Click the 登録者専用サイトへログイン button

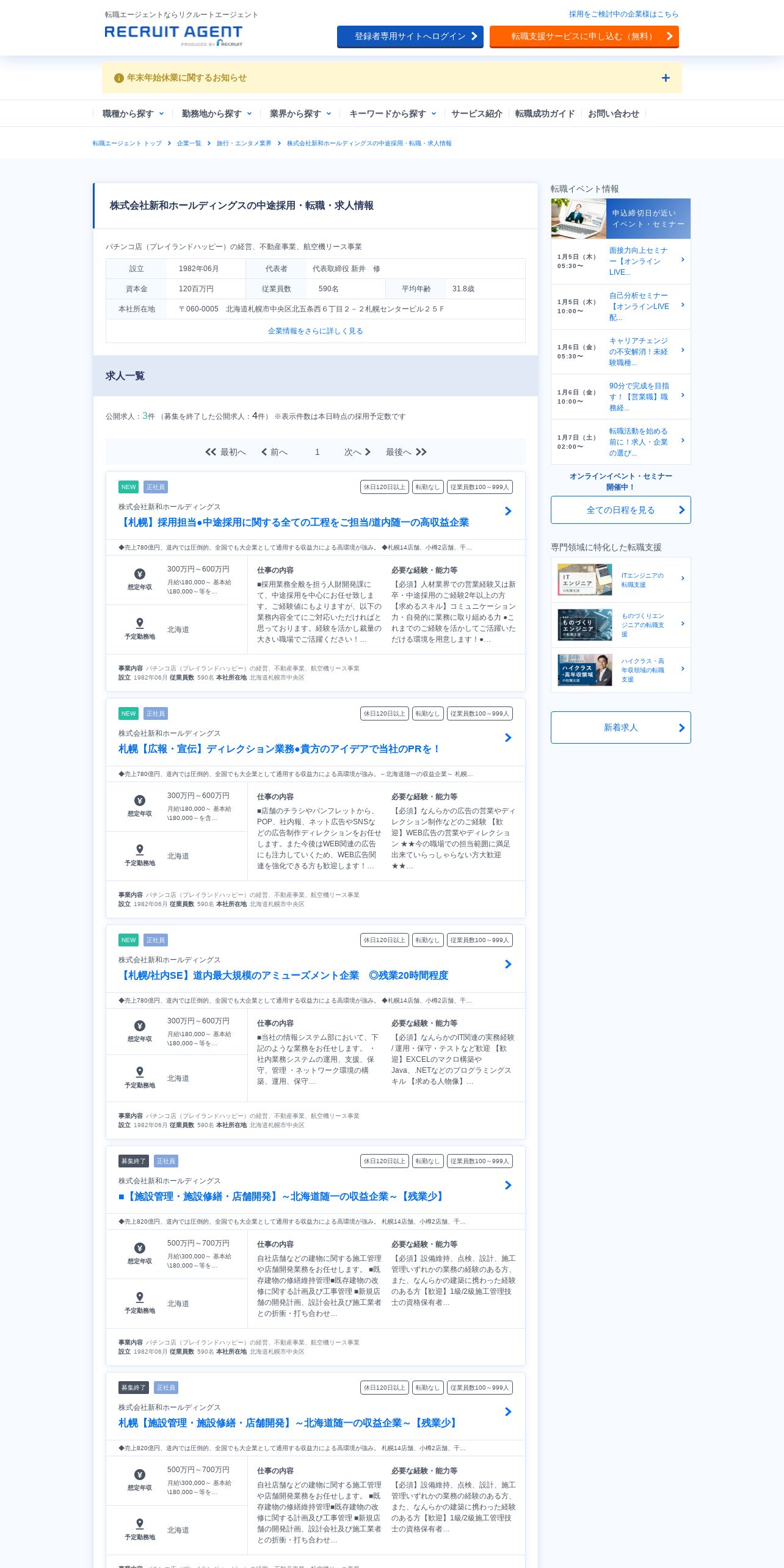[410, 37]
